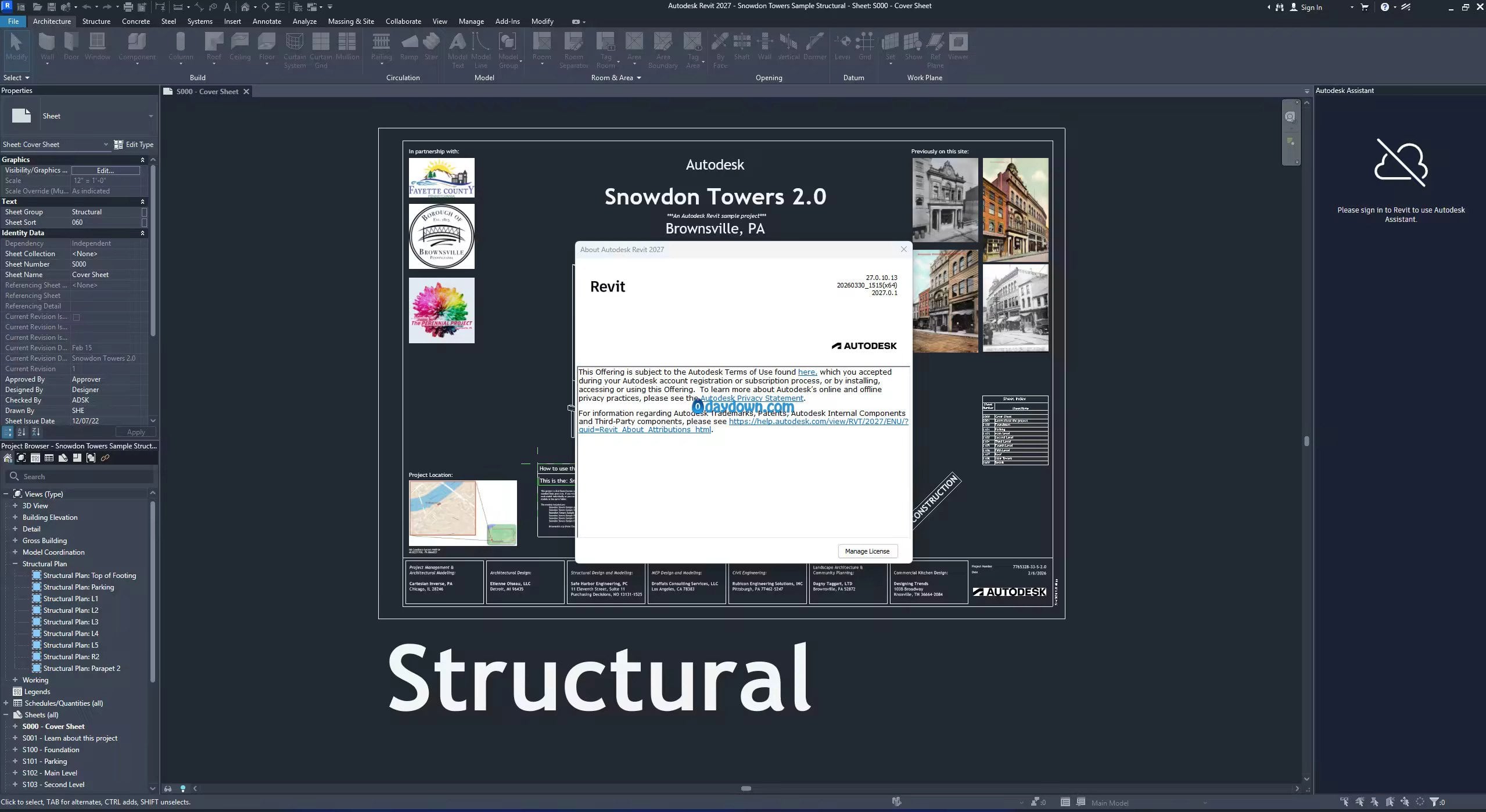This screenshot has height=812, width=1486.
Task: Sort properties A to Z ascending
Action: (x=21, y=432)
